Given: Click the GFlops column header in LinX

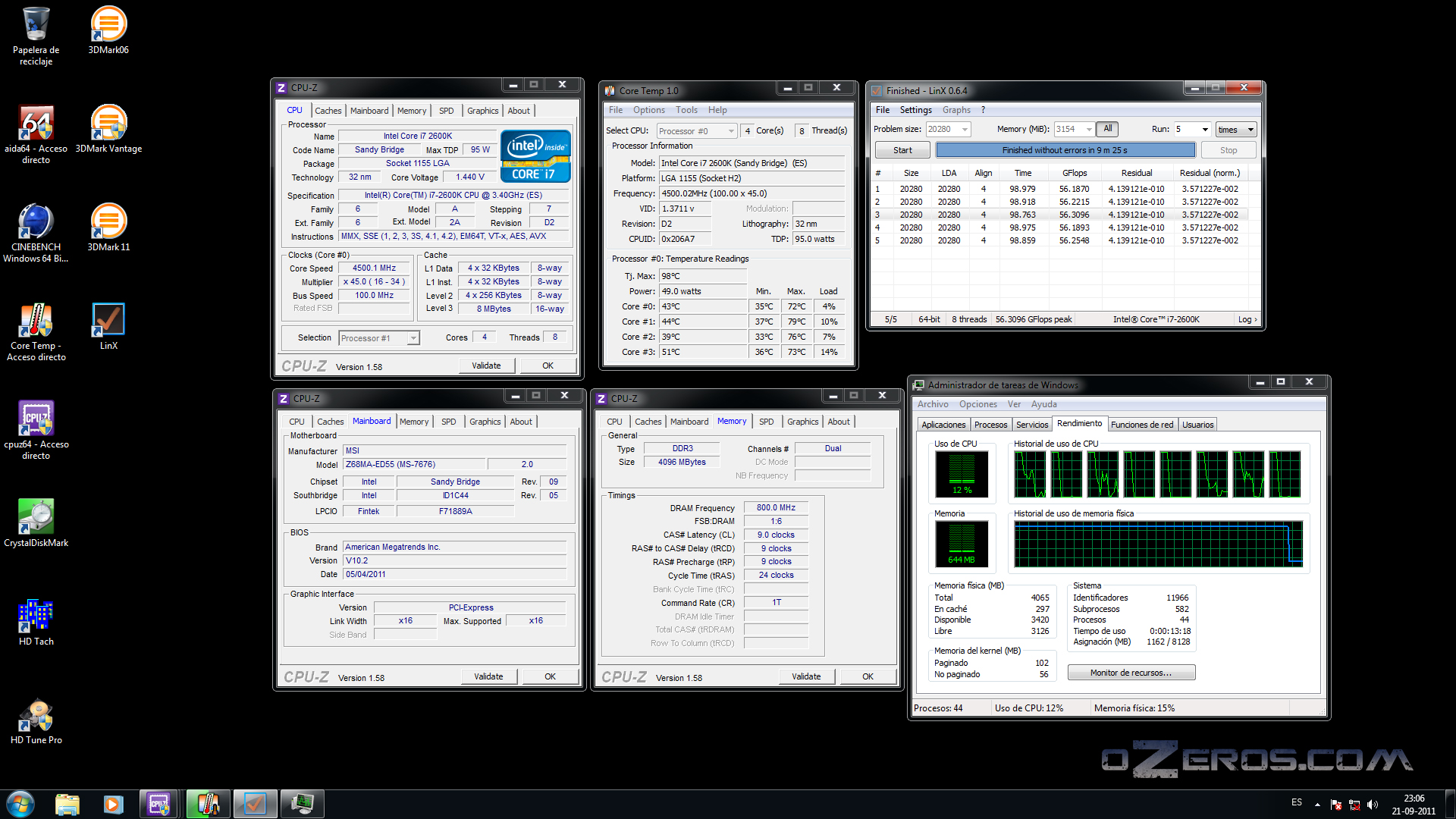Looking at the screenshot, I should [1074, 173].
